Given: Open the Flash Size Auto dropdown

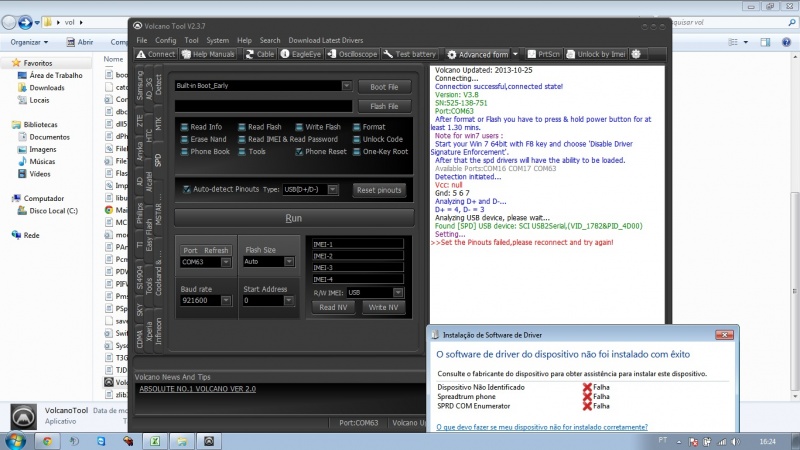Looking at the screenshot, I should click(289, 261).
